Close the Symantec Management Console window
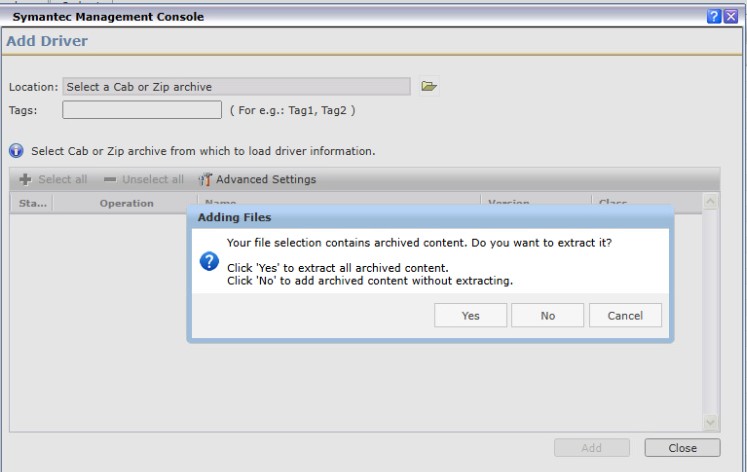Screen dimensions: 747x472 pyautogui.click(x=731, y=16)
